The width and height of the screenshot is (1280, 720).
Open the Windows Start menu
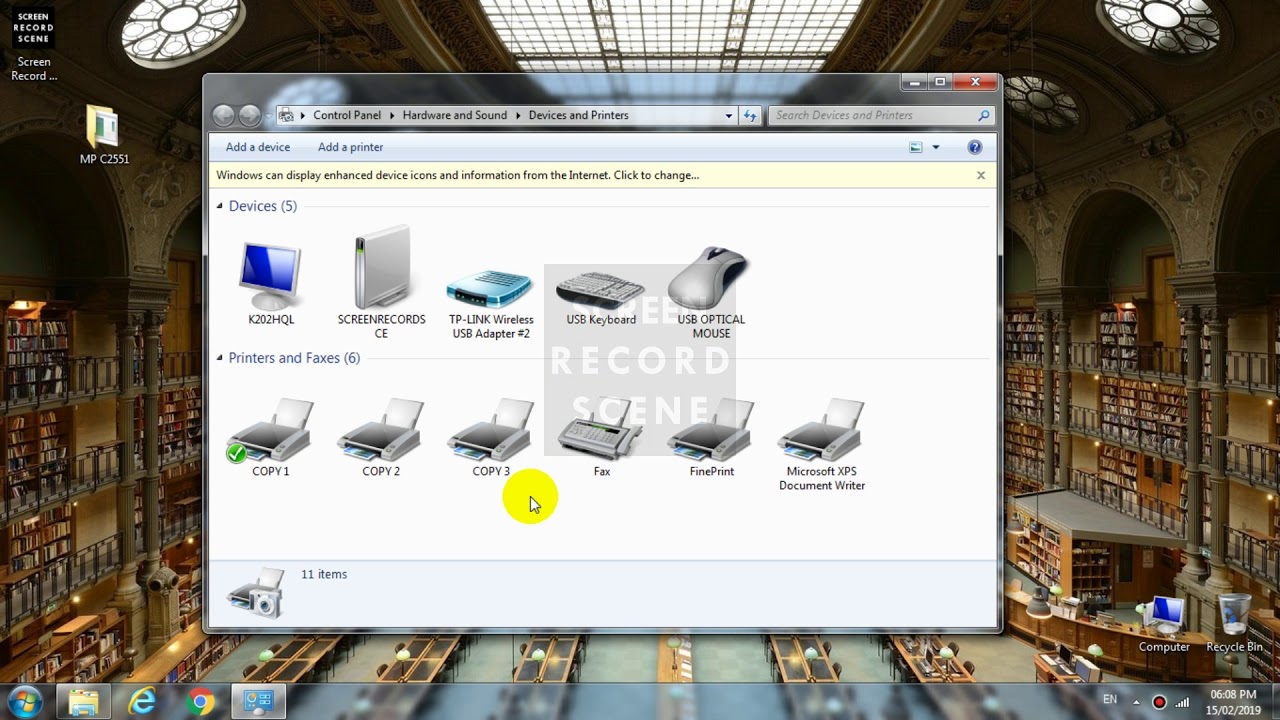24,702
